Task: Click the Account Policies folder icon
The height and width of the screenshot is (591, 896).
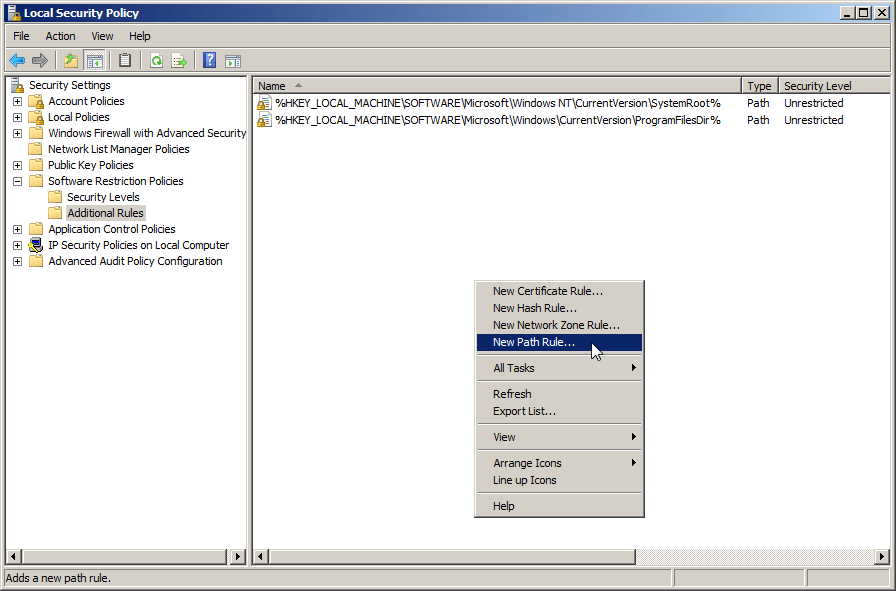Action: [36, 101]
